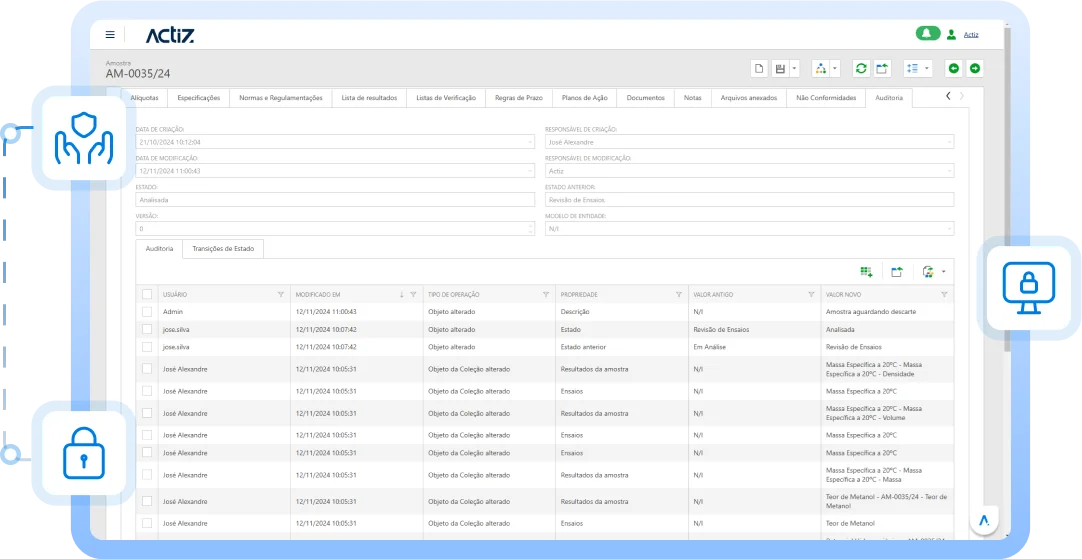This screenshot has width=1082, height=559.
Task: Go to previous record with green left arrow
Action: (x=953, y=68)
